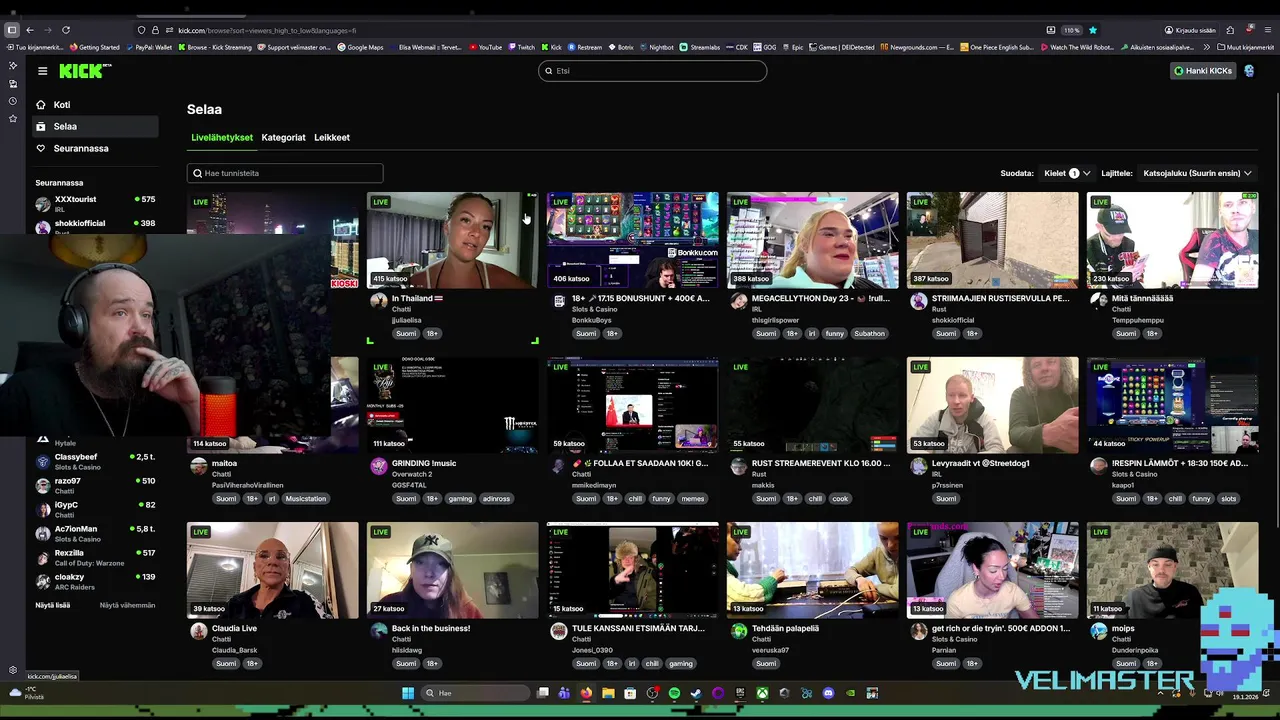Click the cook tag under RUST STREAMEREVENT

tap(840, 498)
